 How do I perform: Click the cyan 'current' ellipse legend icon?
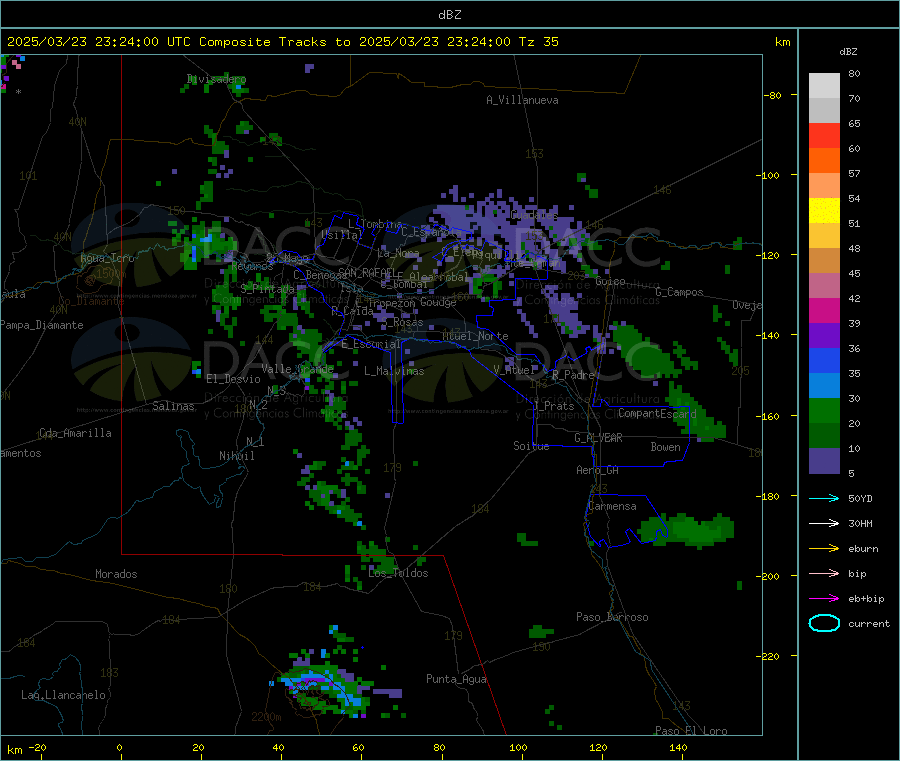(x=824, y=623)
